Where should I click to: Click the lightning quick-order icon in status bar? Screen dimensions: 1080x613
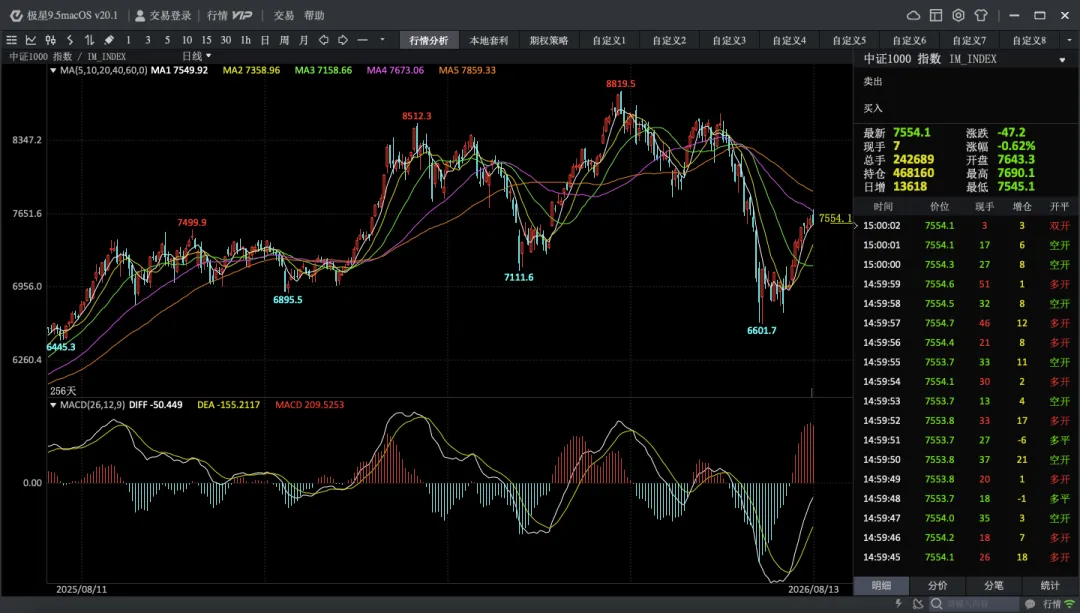(898, 603)
